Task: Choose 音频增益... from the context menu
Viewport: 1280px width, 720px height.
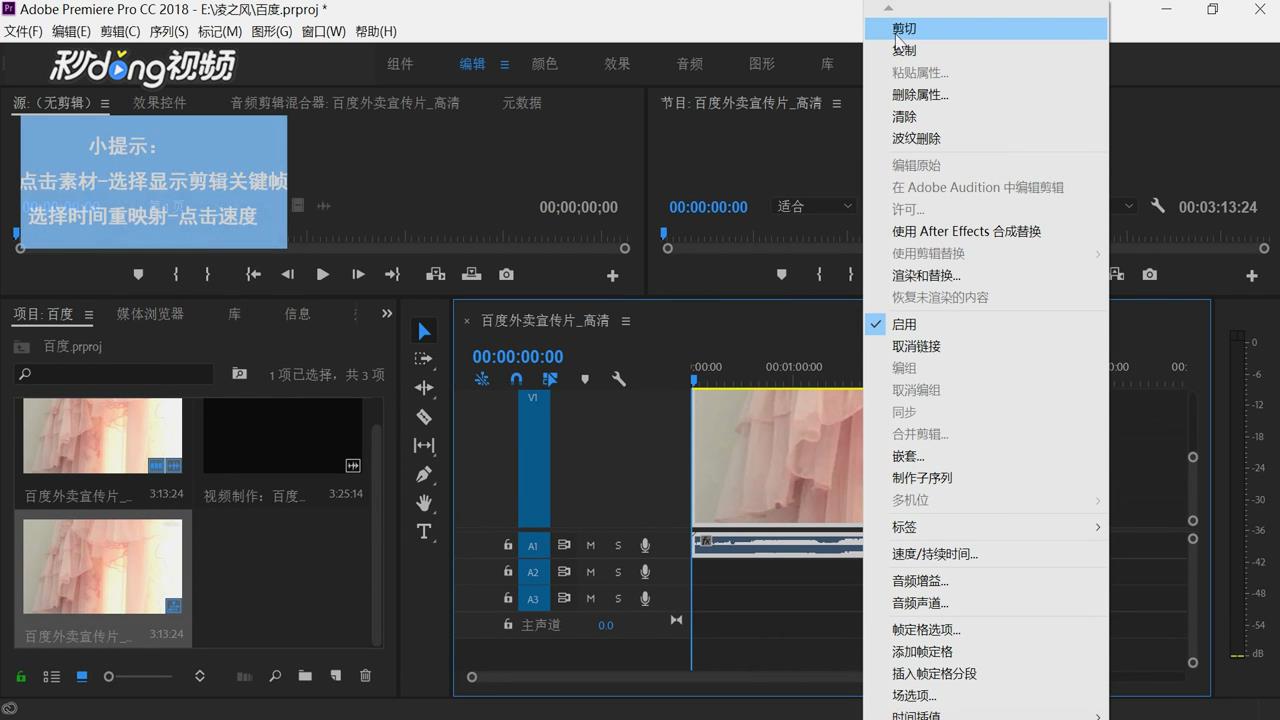Action: point(986,581)
